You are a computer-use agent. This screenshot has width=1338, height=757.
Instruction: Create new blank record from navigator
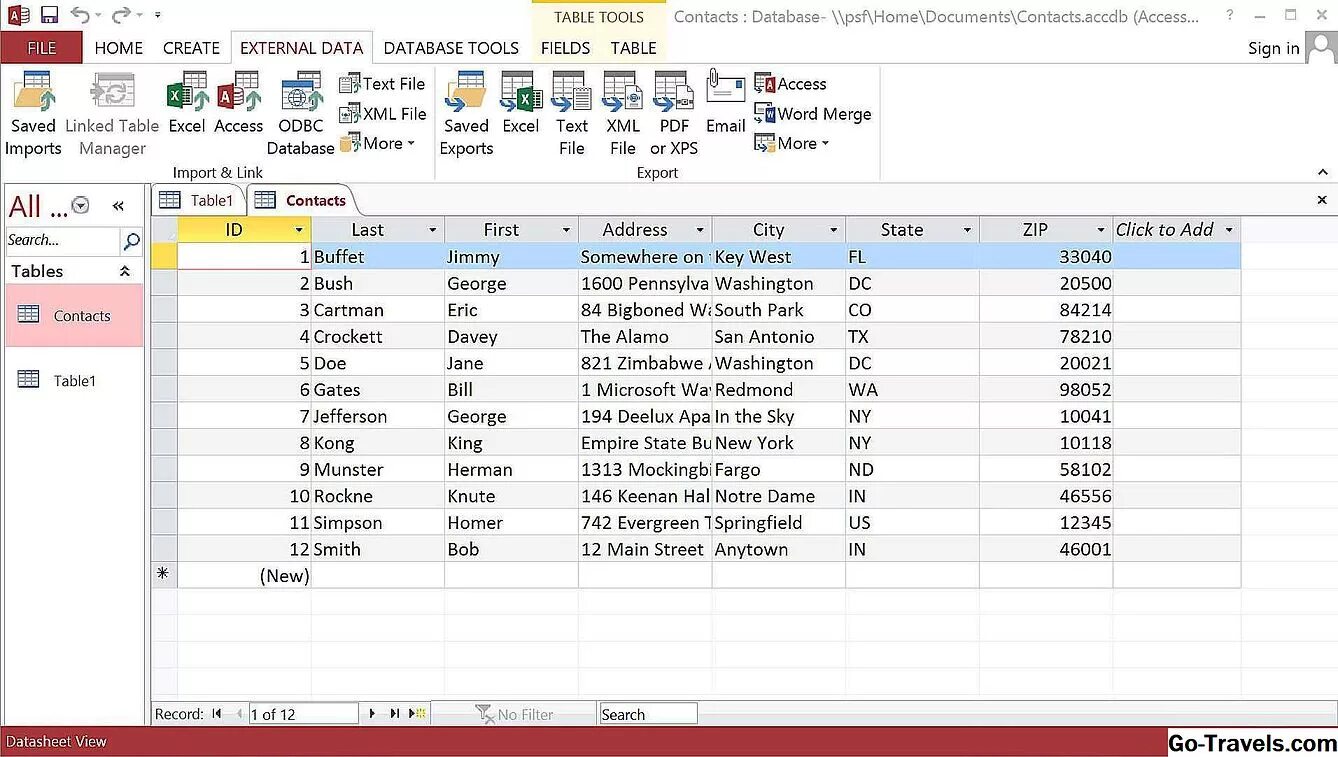[x=417, y=714]
